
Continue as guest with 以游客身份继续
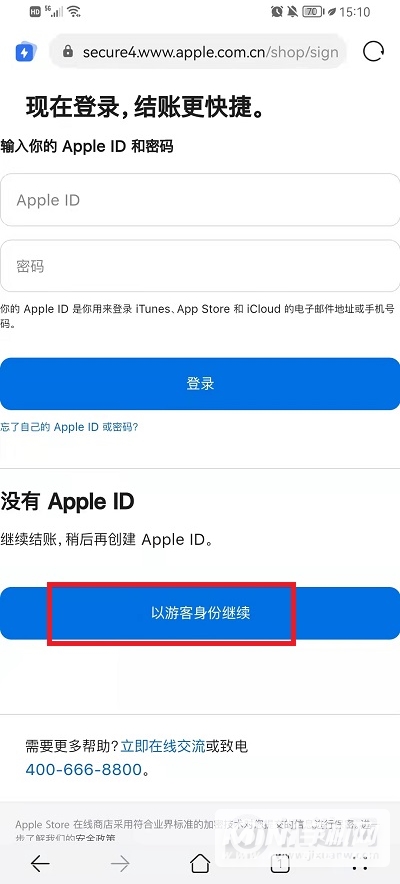click(200, 613)
